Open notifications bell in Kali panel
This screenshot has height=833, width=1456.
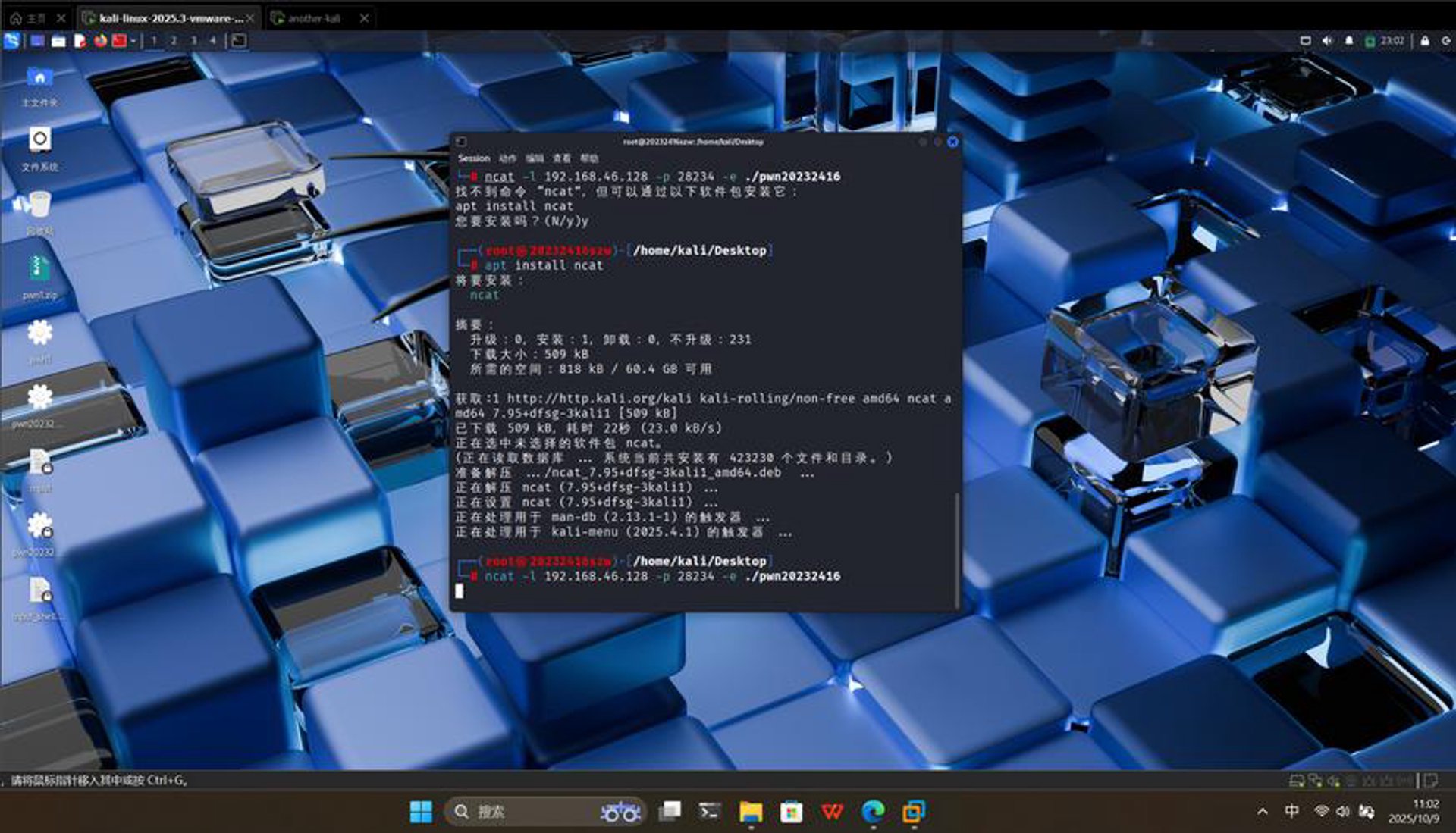[x=1349, y=41]
